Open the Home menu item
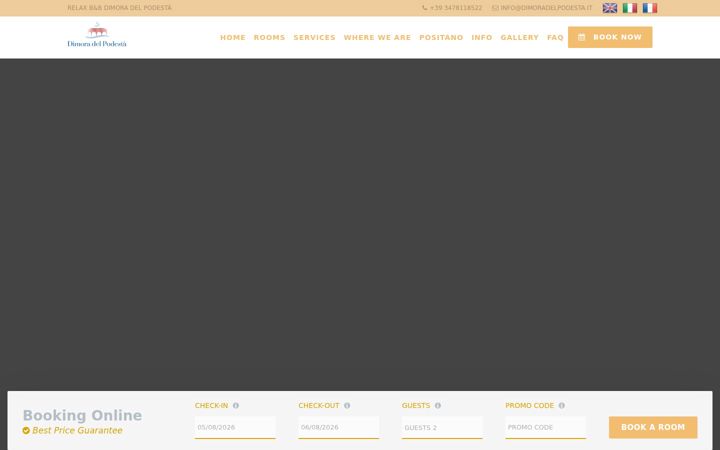720x450 pixels. tap(233, 37)
